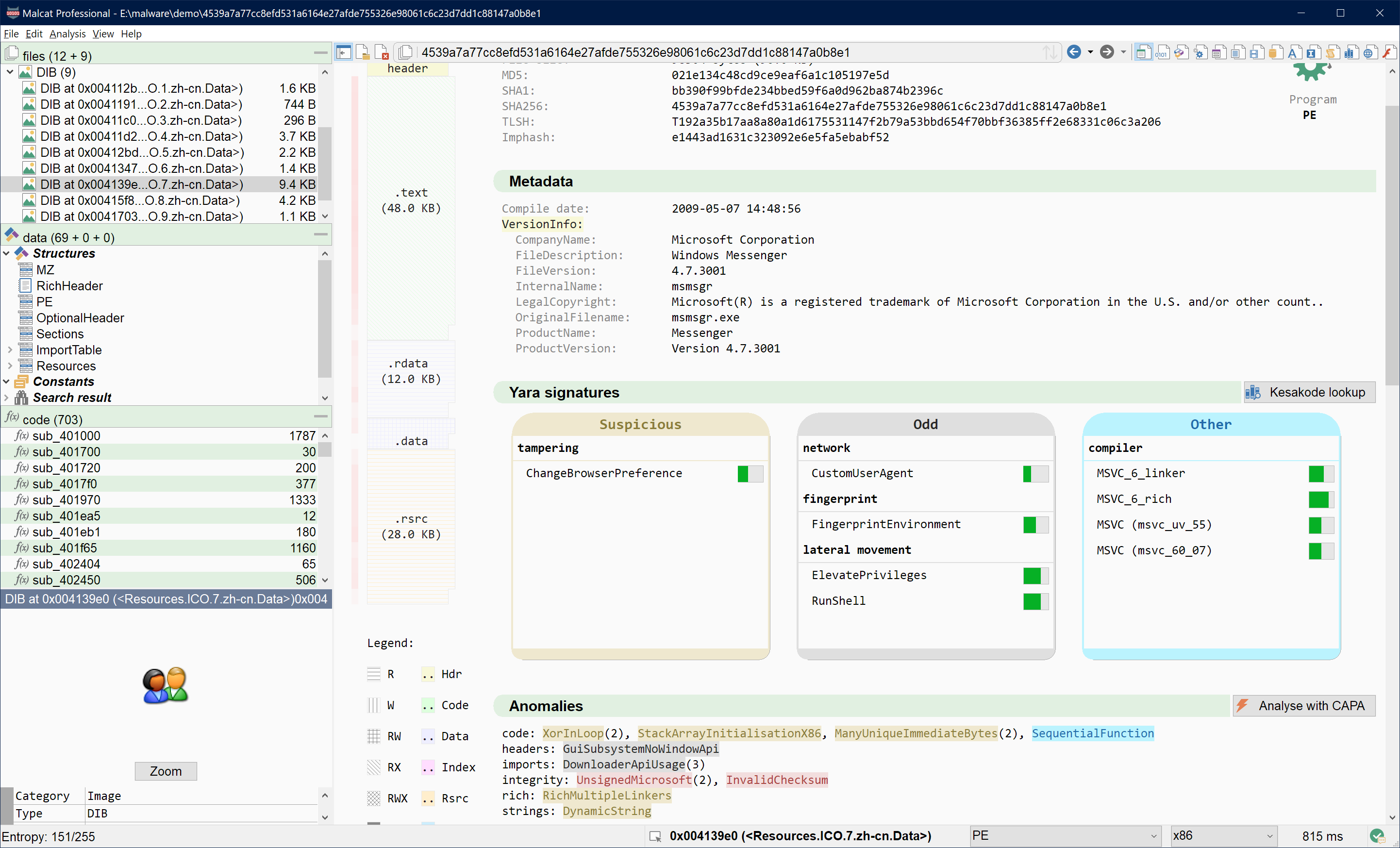Click the XorInLoop anomaly link
Image resolution: width=1400 pixels, height=848 pixels.
(573, 733)
